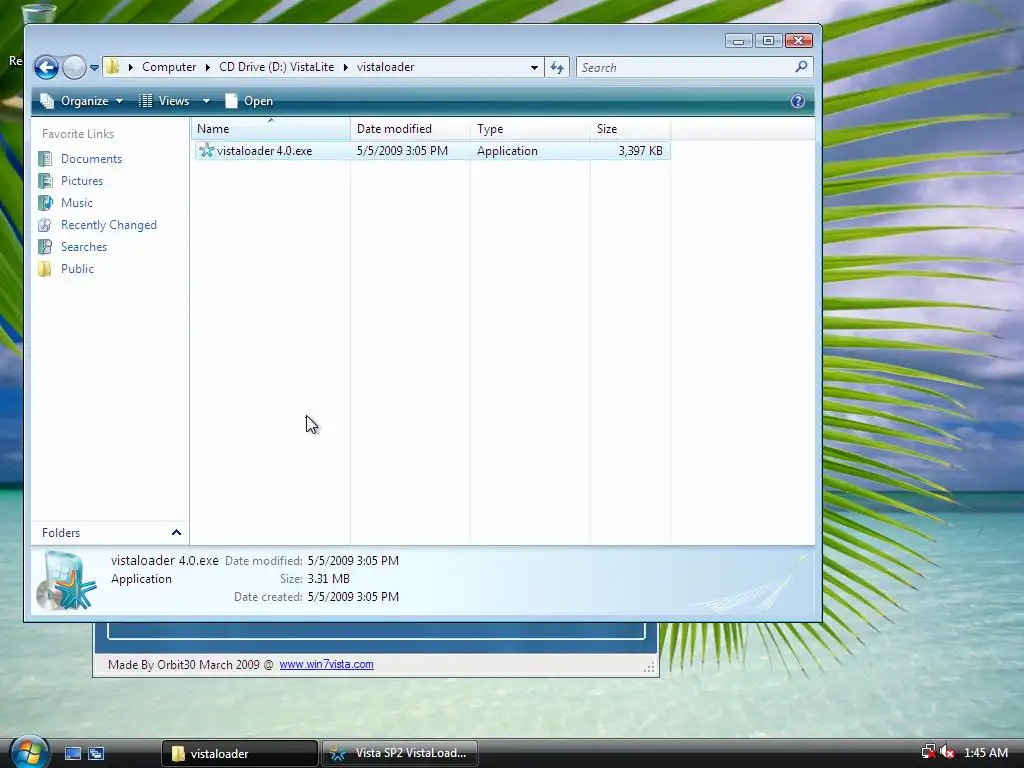The width and height of the screenshot is (1024, 768).
Task: Click the large preview icon in details pane
Action: point(66,581)
